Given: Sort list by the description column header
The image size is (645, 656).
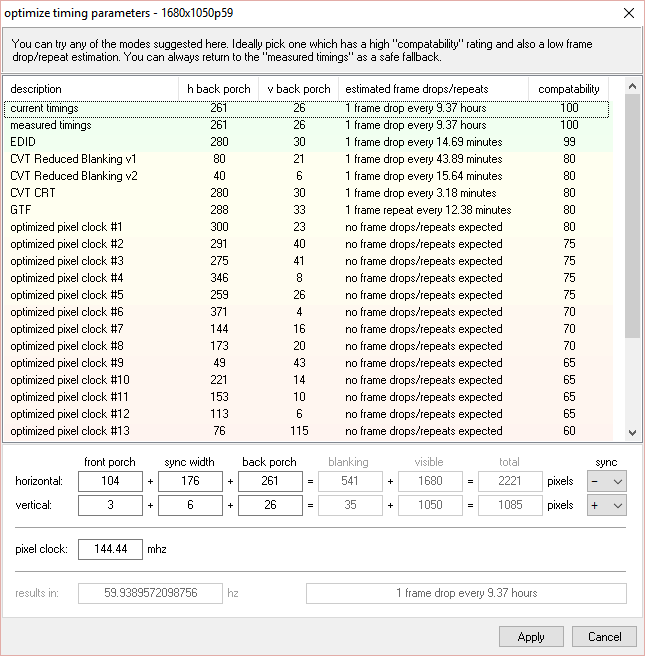Looking at the screenshot, I should point(90,89).
